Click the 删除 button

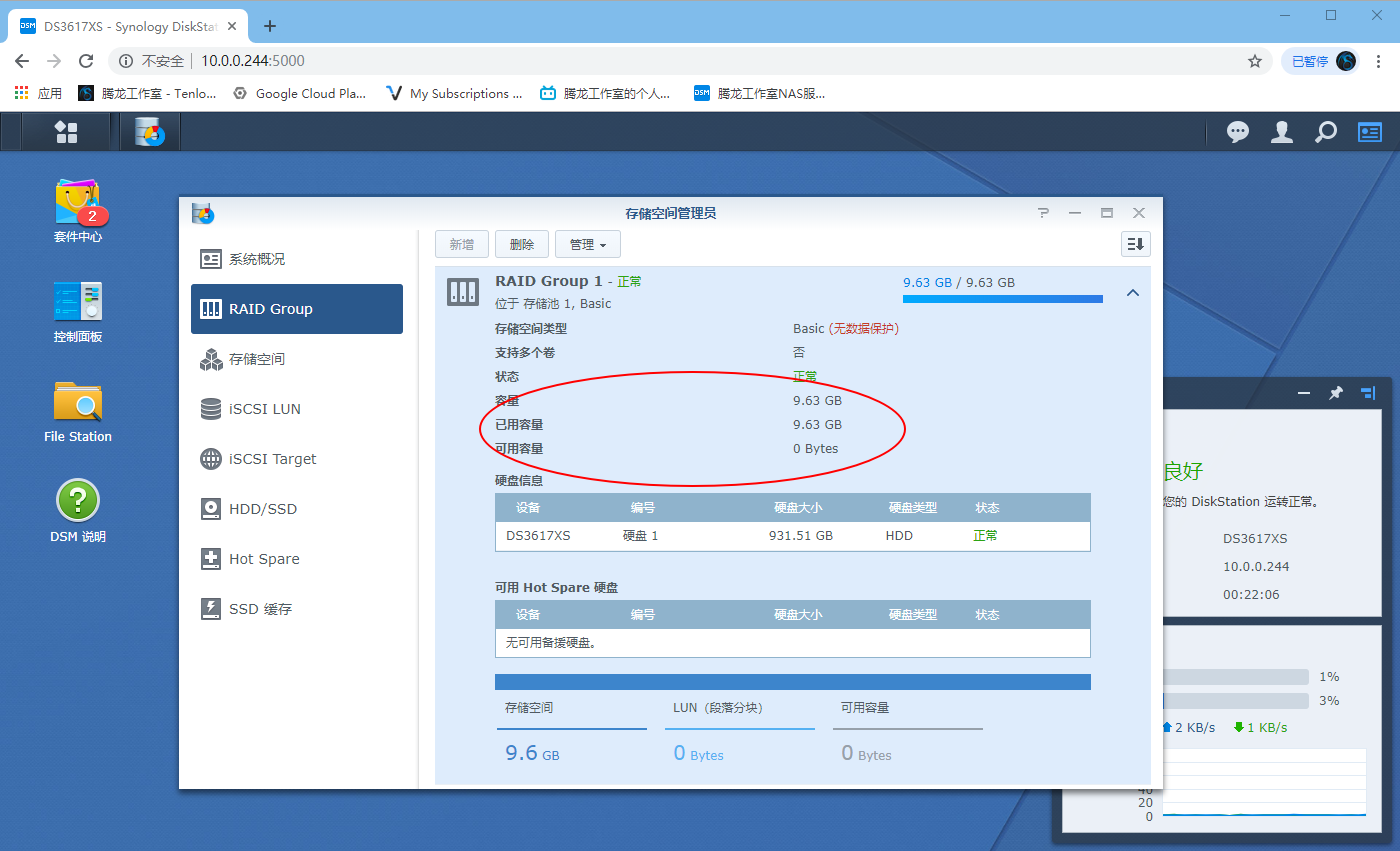[522, 244]
